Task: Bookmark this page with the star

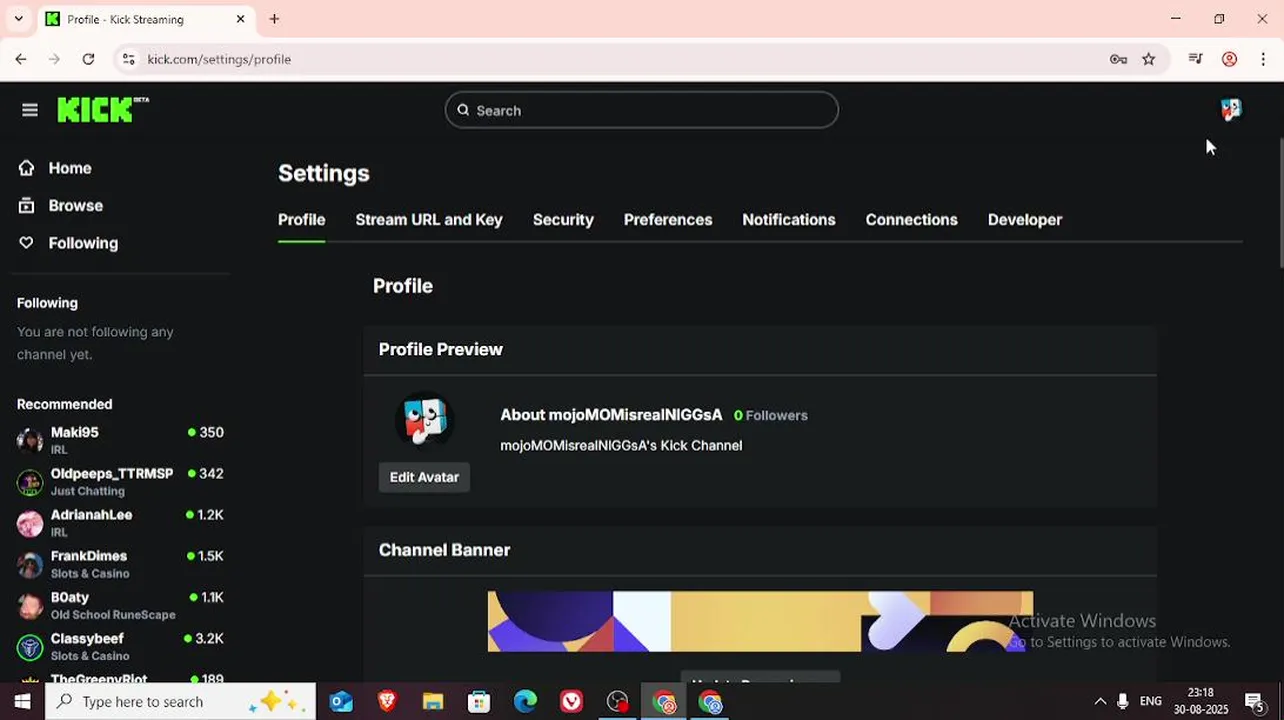Action: (1148, 59)
